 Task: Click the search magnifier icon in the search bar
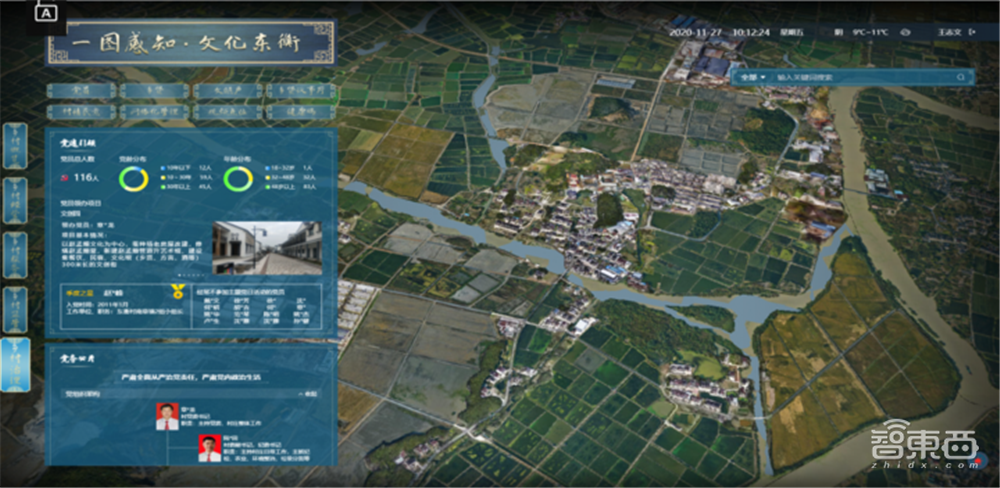pos(961,76)
